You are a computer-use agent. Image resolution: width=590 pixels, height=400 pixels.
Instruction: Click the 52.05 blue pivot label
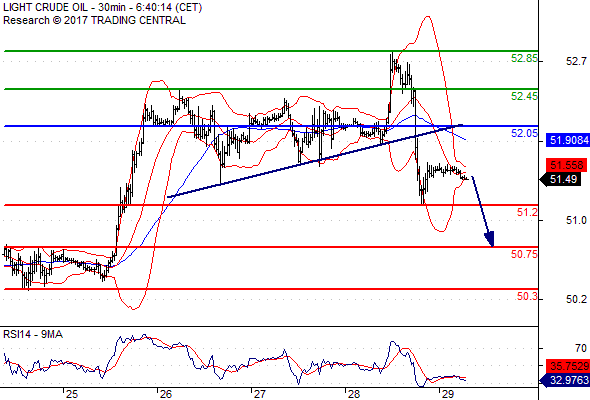coord(524,133)
